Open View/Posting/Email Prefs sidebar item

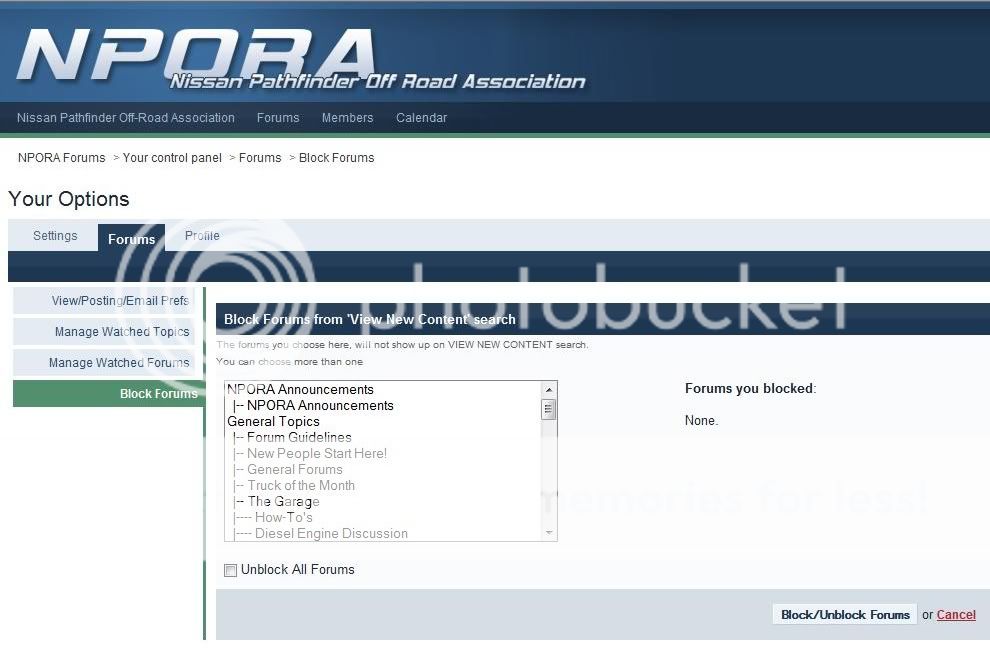[120, 301]
